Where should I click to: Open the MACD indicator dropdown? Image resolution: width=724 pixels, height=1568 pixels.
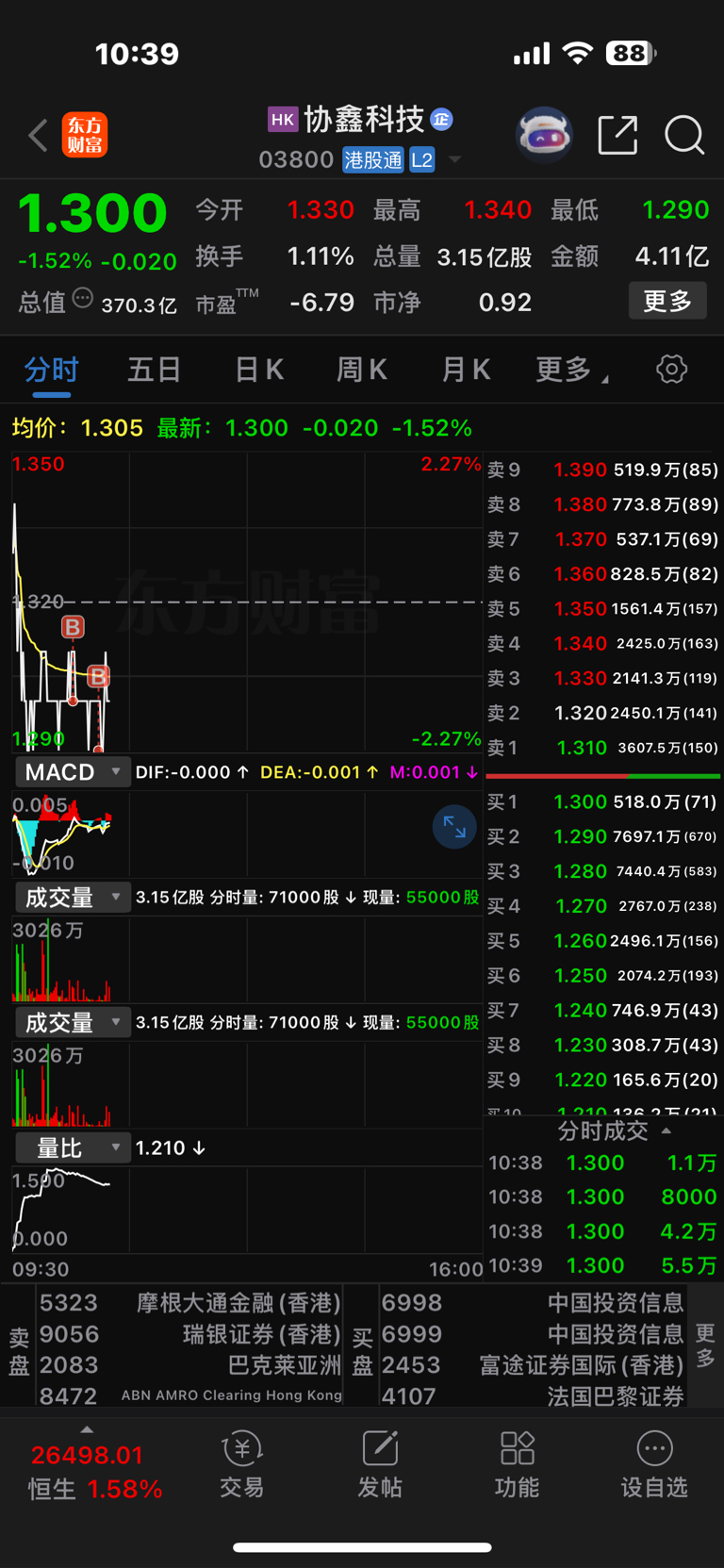coord(73,772)
